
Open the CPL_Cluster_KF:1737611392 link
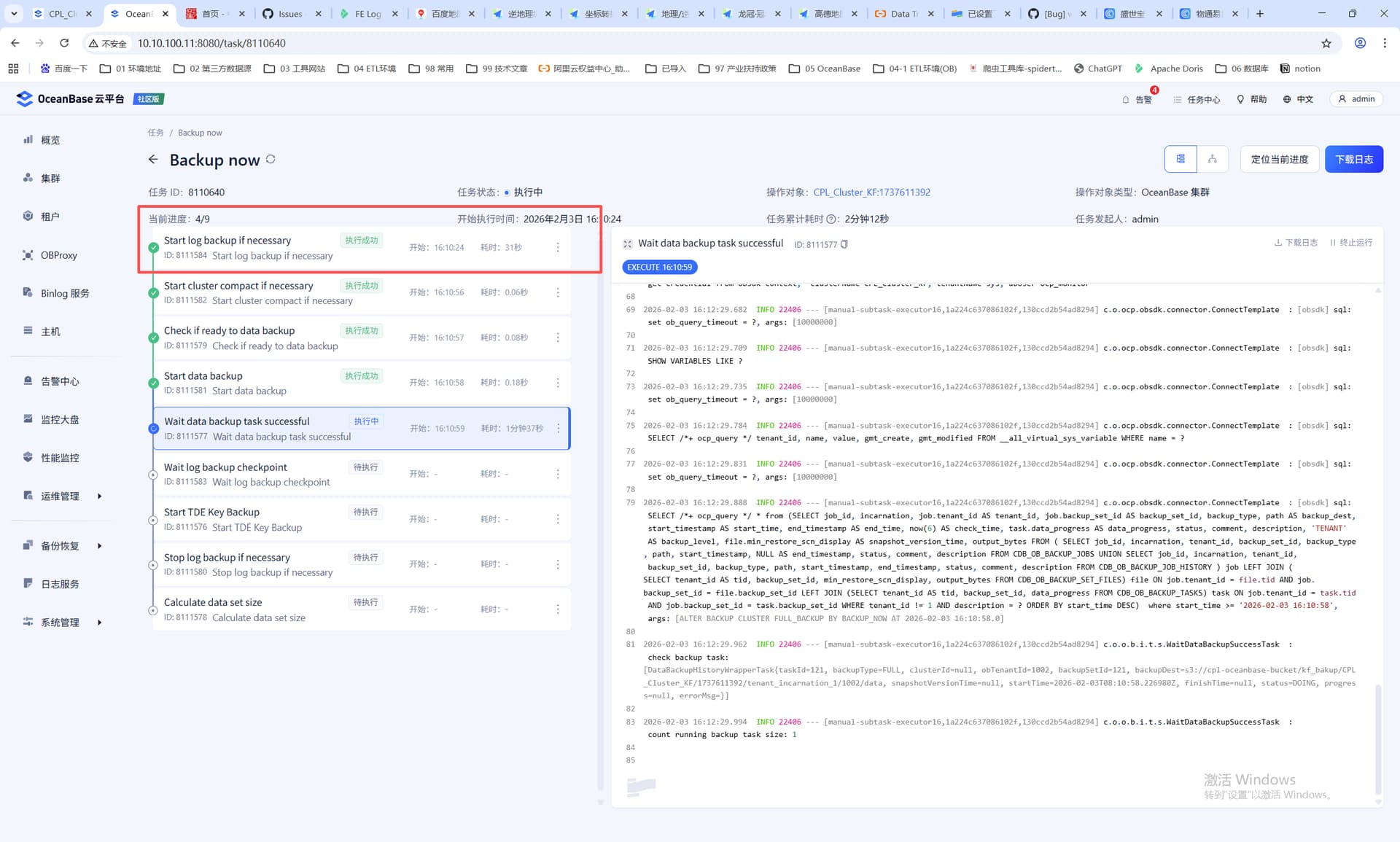pos(871,192)
